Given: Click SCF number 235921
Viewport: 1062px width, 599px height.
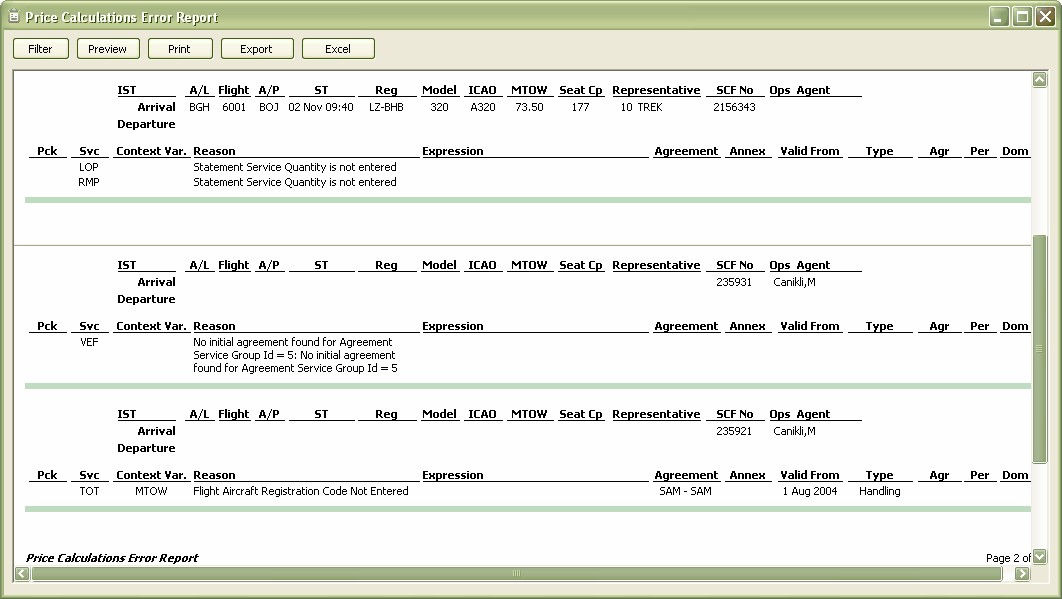Looking at the screenshot, I should click(x=734, y=431).
